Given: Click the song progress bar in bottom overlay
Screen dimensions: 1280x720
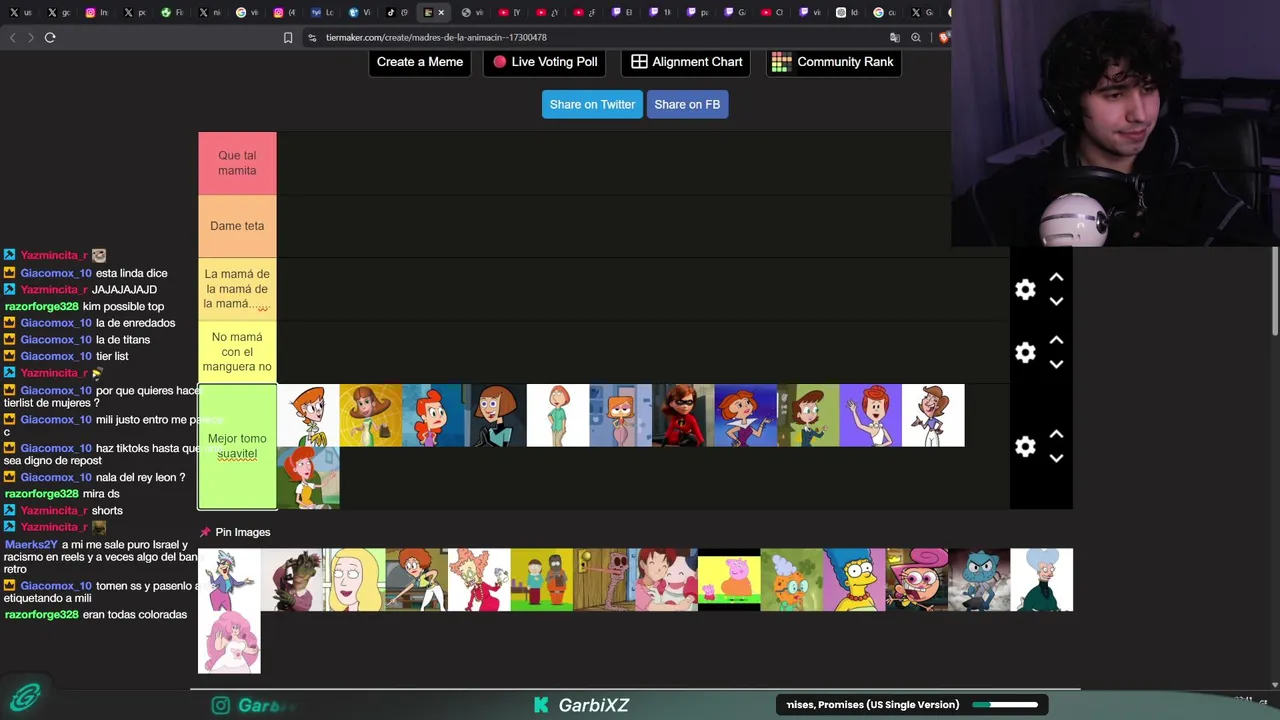Looking at the screenshot, I should (x=1005, y=705).
